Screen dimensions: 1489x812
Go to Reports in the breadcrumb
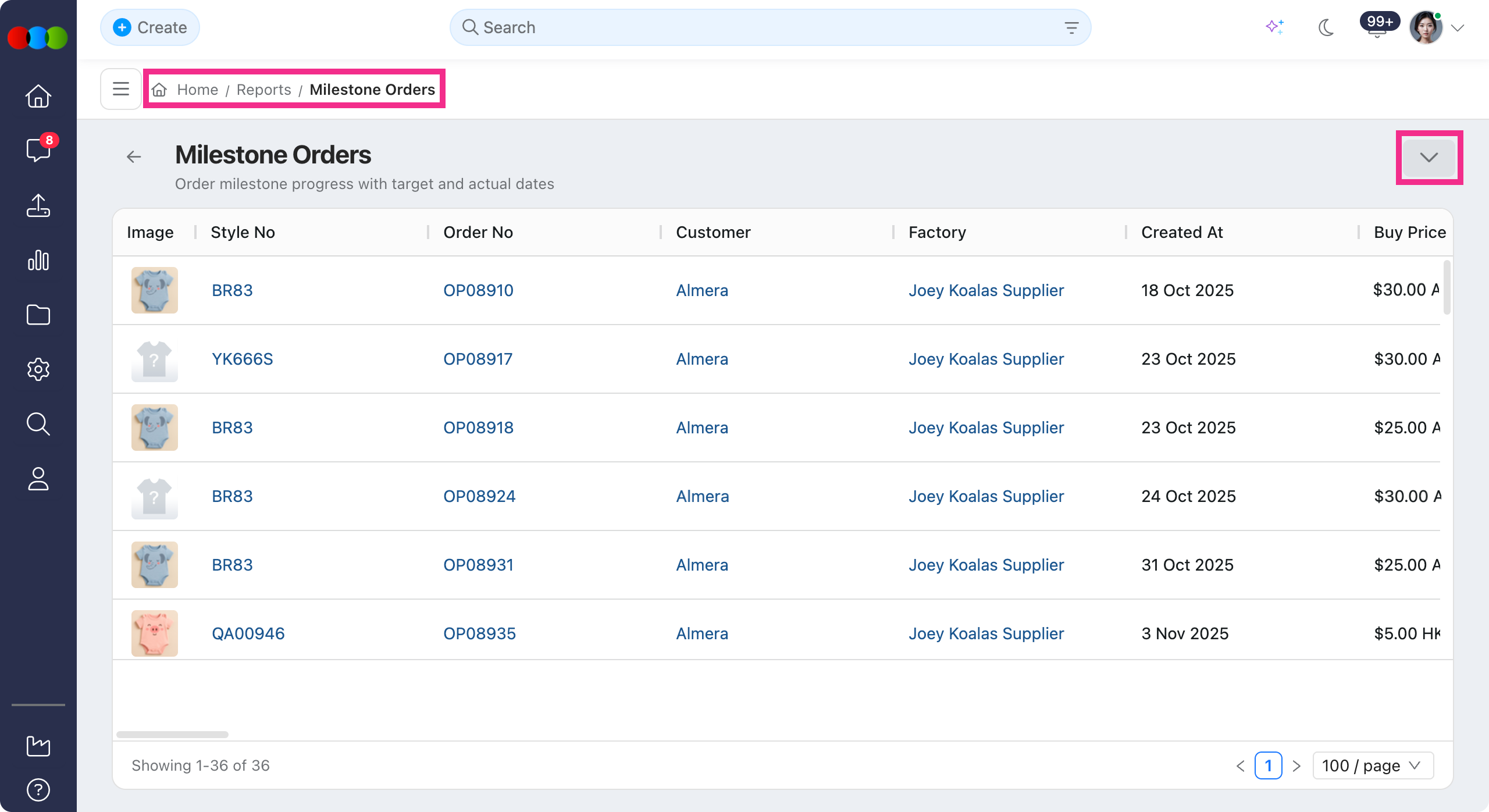click(x=263, y=90)
